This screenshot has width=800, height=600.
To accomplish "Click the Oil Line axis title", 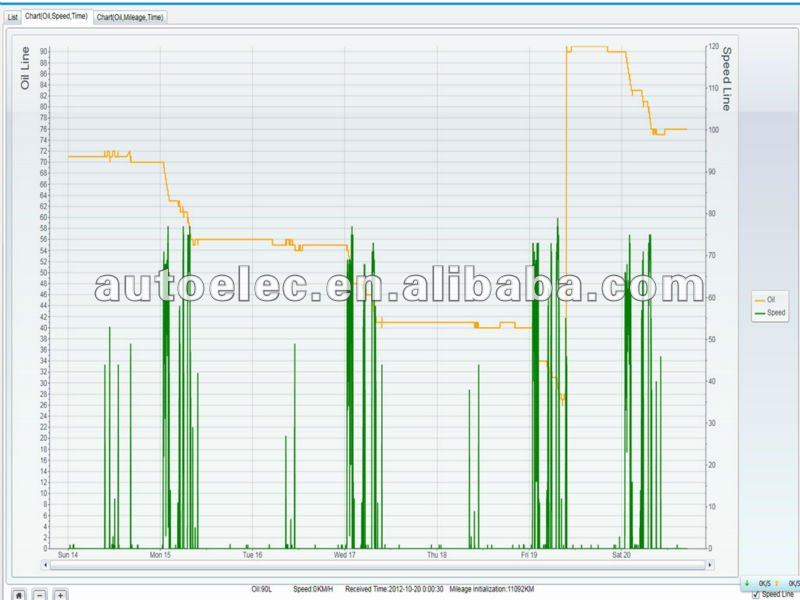I will [25, 68].
